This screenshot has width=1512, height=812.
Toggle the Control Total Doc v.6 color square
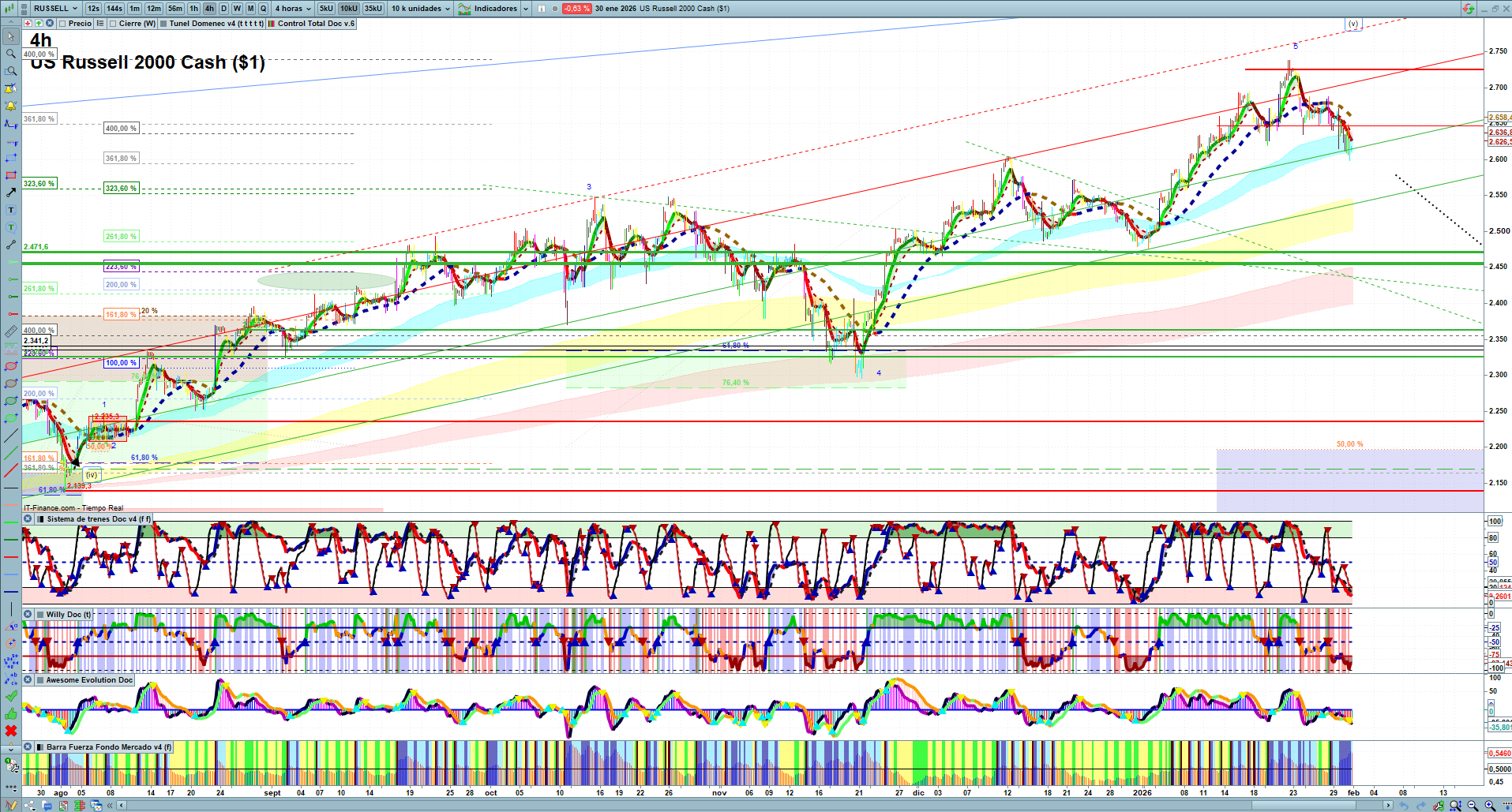[272, 24]
